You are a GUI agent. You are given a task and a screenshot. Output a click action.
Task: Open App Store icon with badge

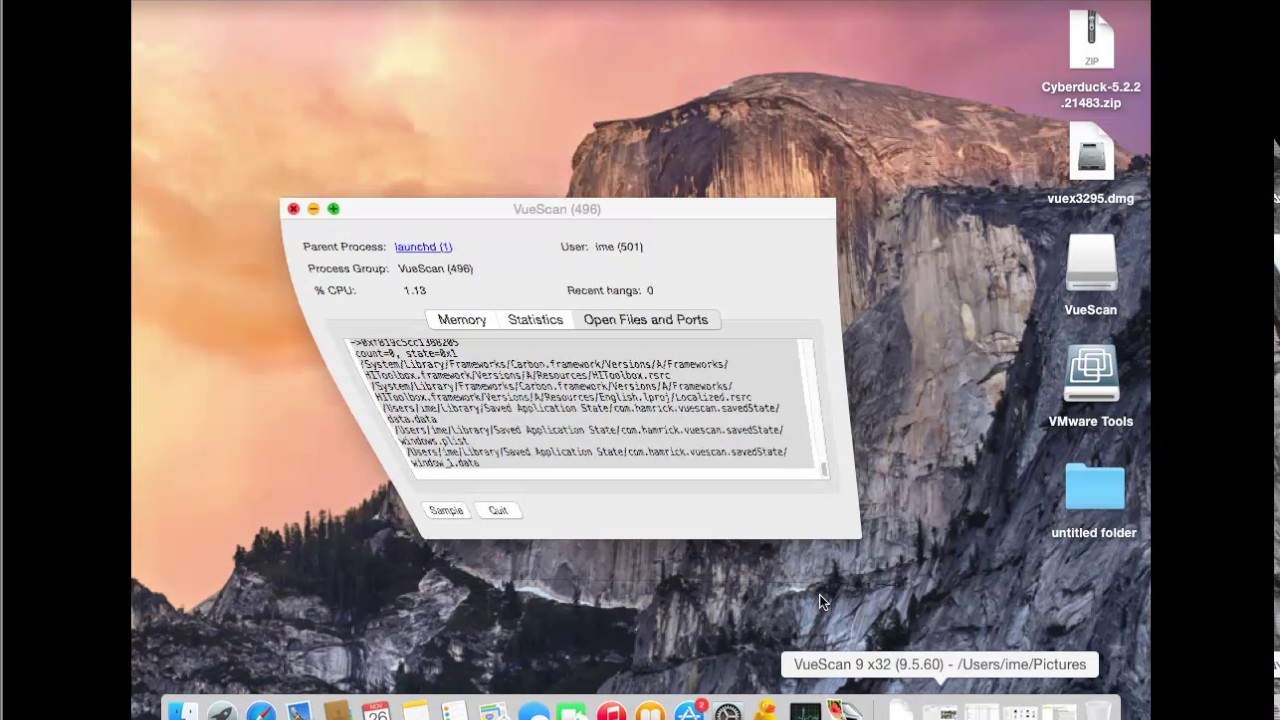[x=691, y=711]
